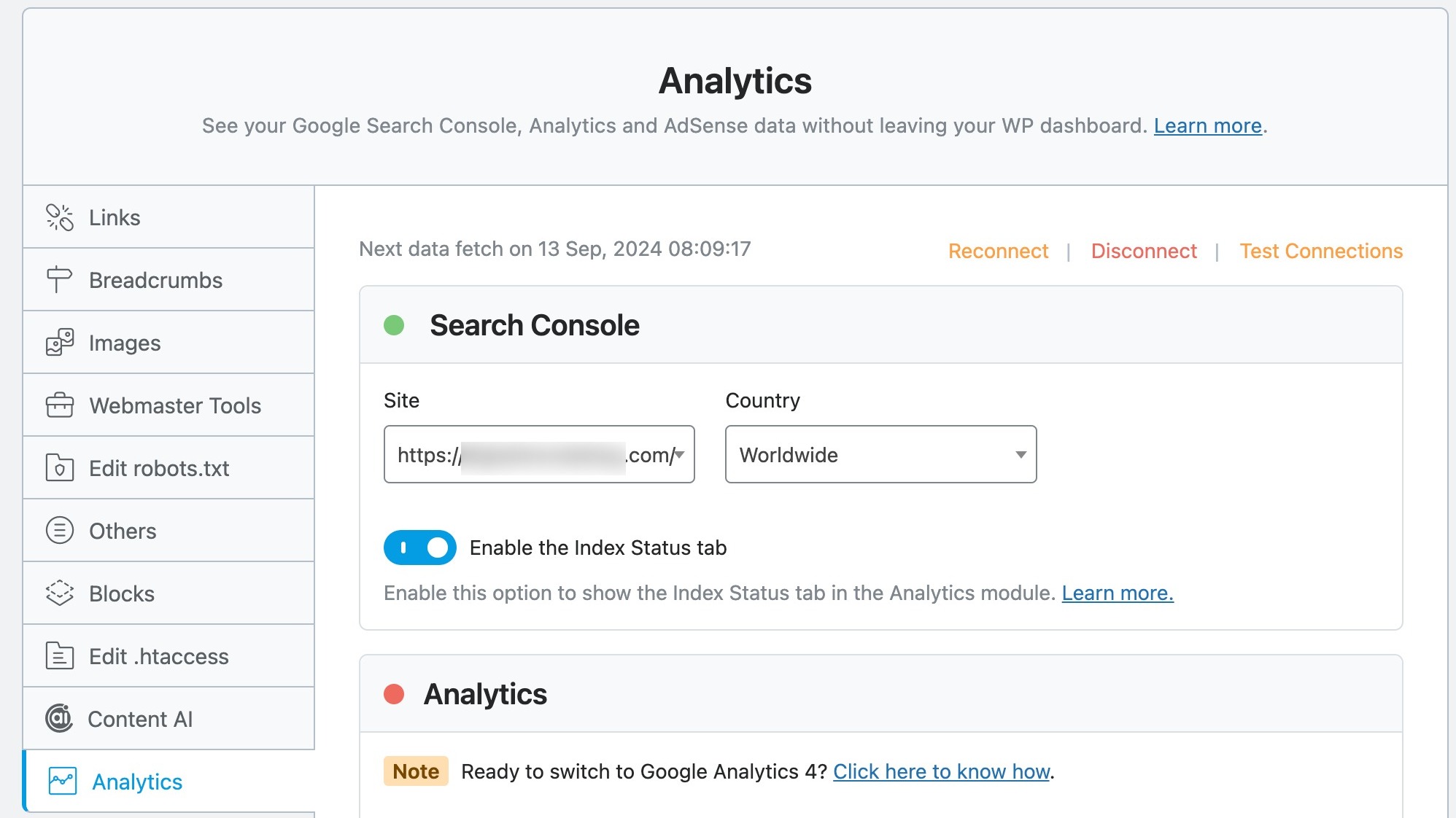Click here to know about Google Analytics 4
Image resolution: width=1456 pixels, height=818 pixels.
(941, 771)
